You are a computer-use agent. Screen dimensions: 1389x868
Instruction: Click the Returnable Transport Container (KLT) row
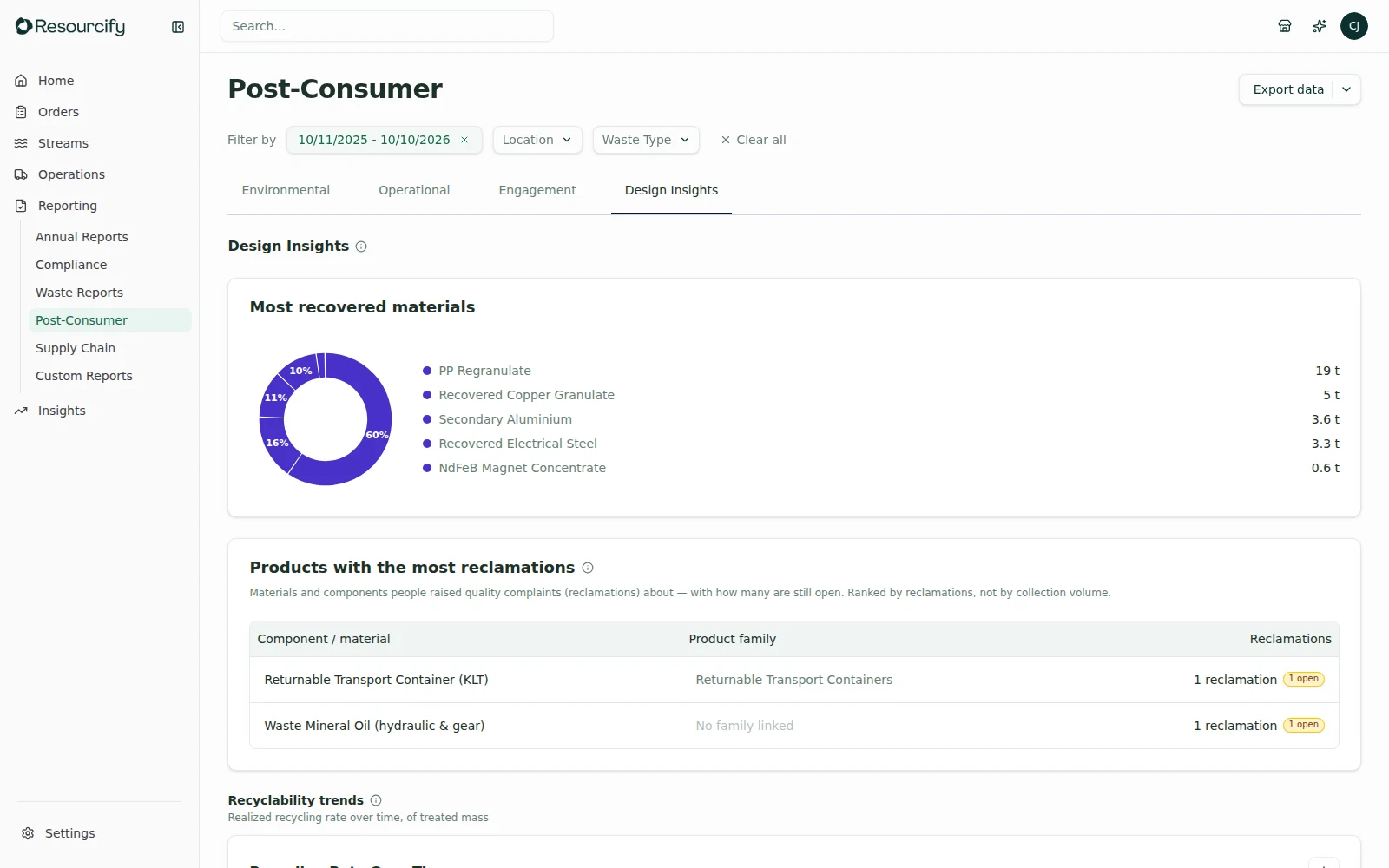[x=794, y=680]
